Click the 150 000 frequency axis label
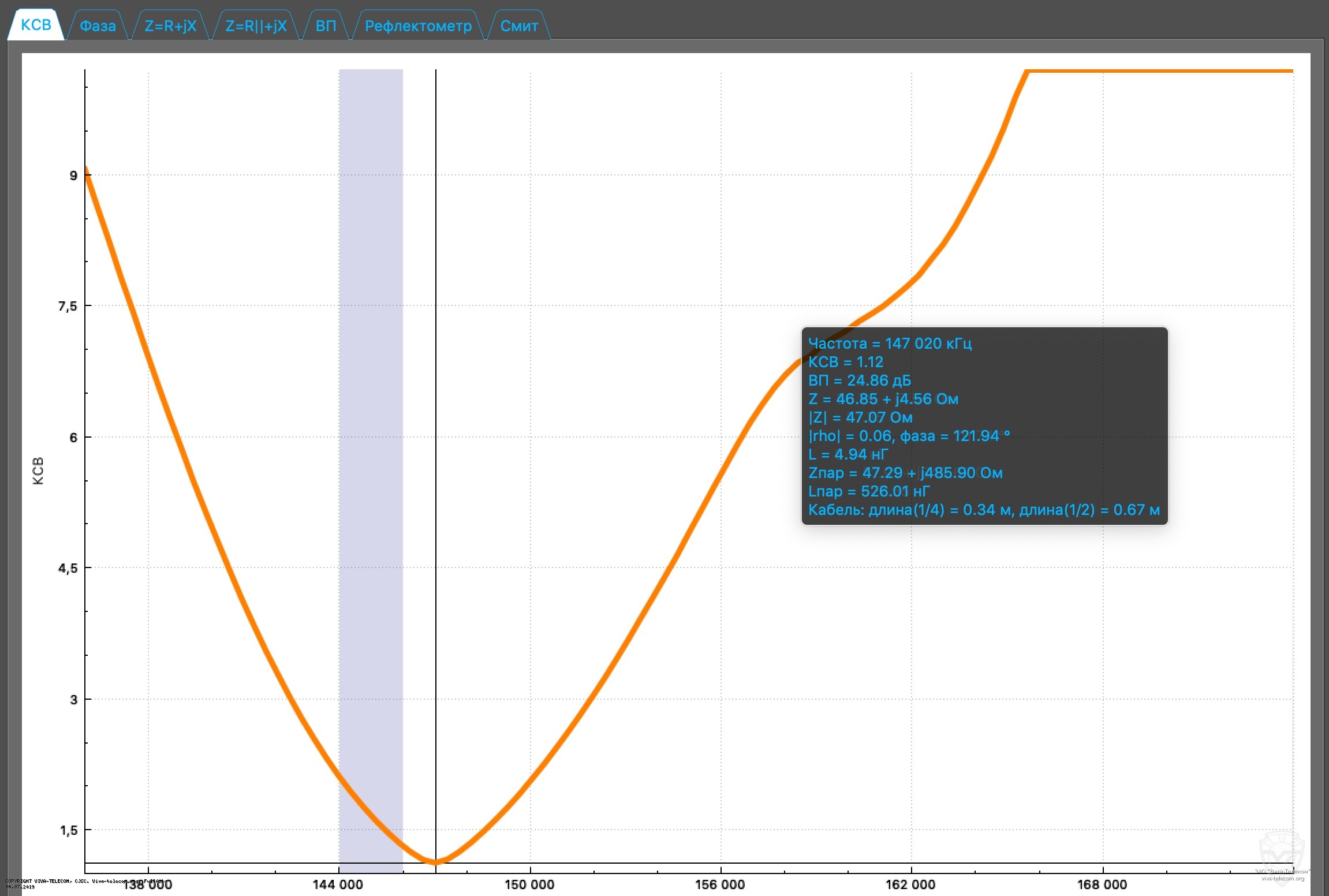 [x=529, y=884]
